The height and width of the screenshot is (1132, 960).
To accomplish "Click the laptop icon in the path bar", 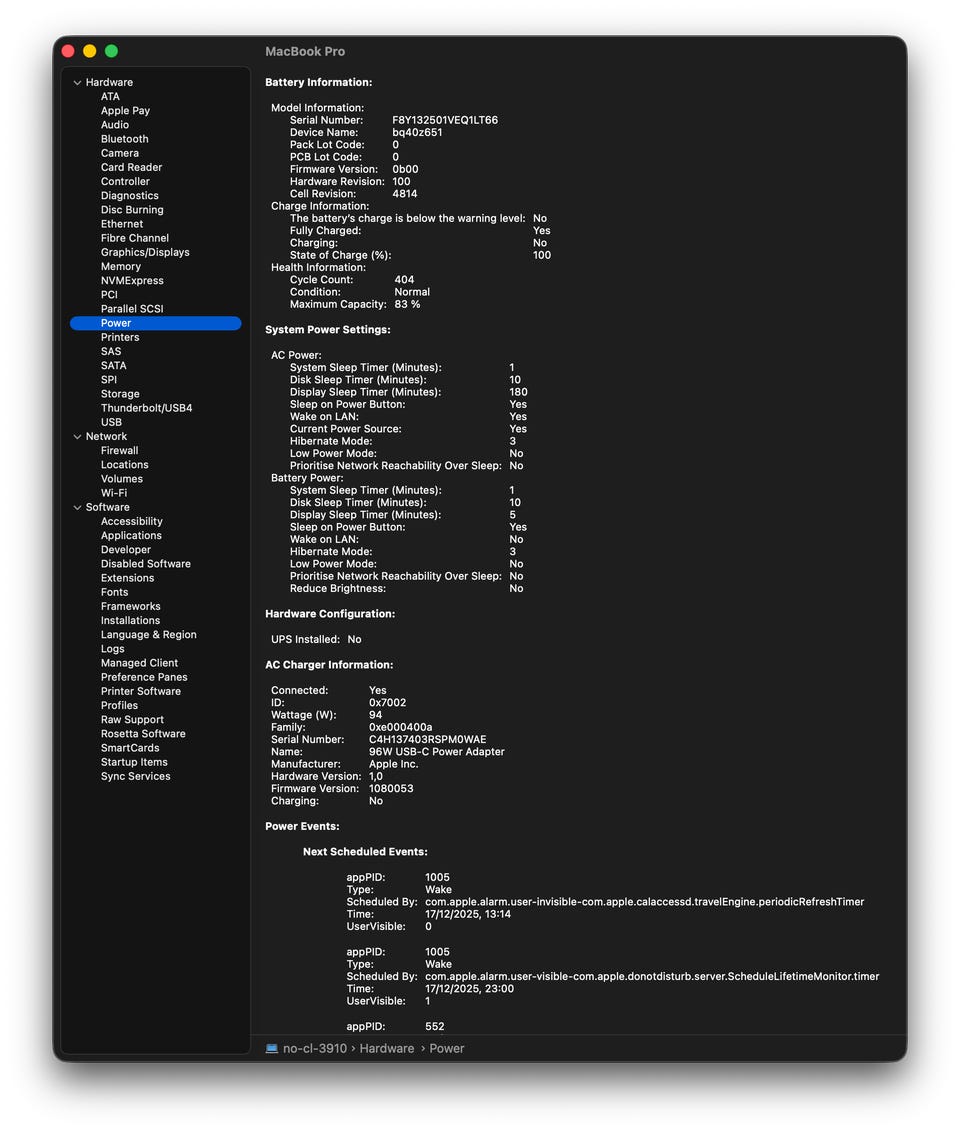I will tap(271, 1048).
